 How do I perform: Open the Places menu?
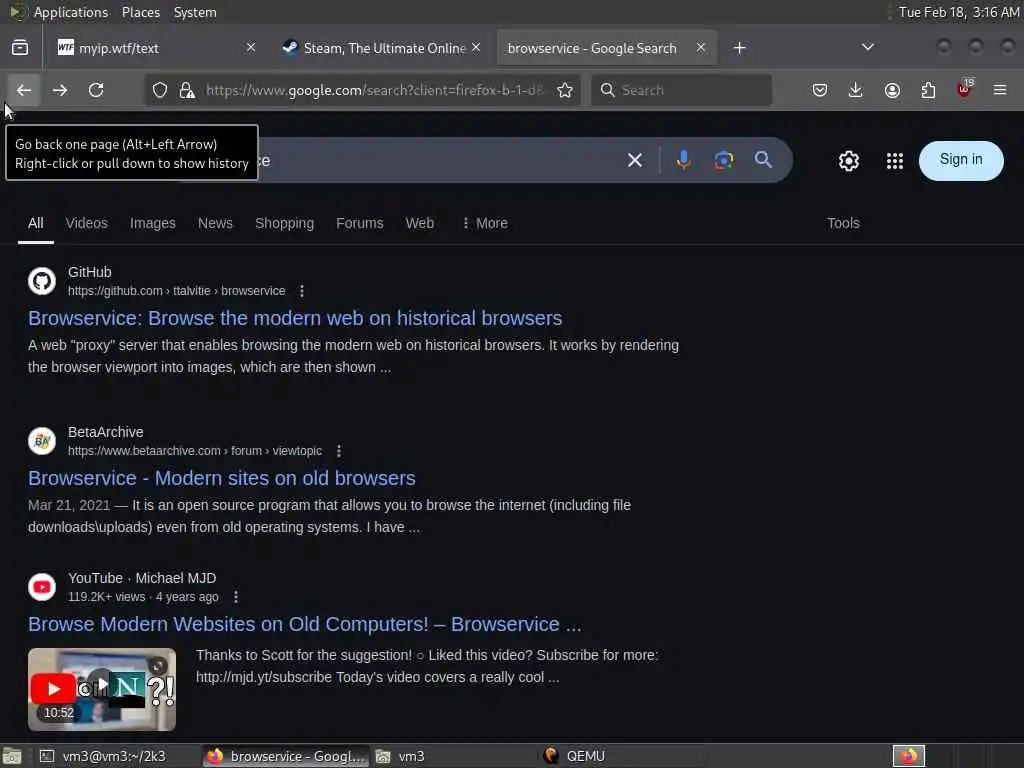[x=140, y=12]
